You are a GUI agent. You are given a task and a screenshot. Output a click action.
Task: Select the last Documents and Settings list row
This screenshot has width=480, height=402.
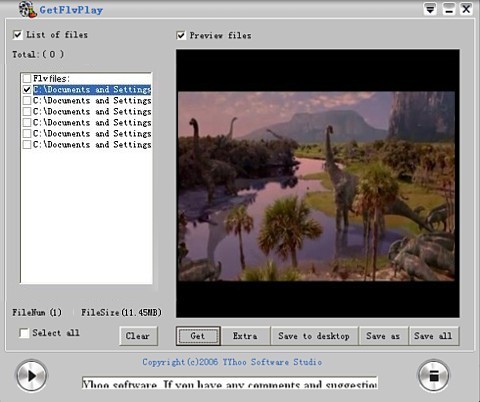click(87, 145)
